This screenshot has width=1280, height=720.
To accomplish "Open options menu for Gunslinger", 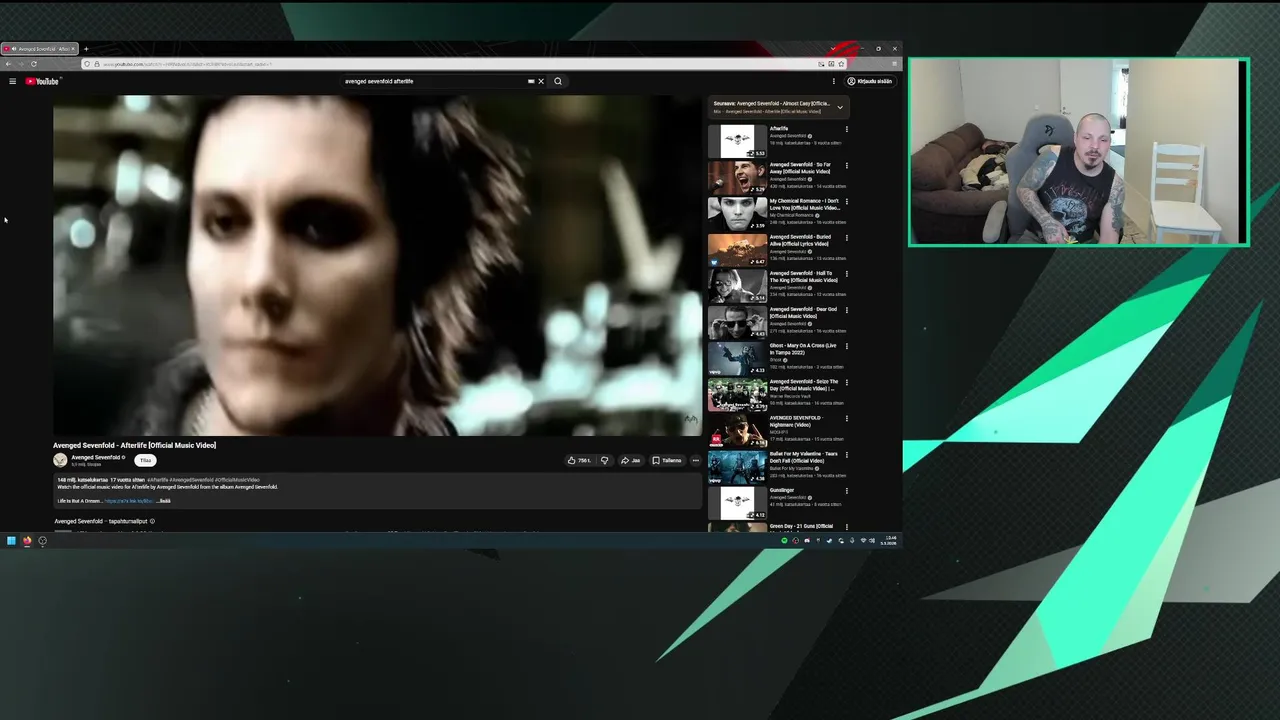I will coord(847,491).
